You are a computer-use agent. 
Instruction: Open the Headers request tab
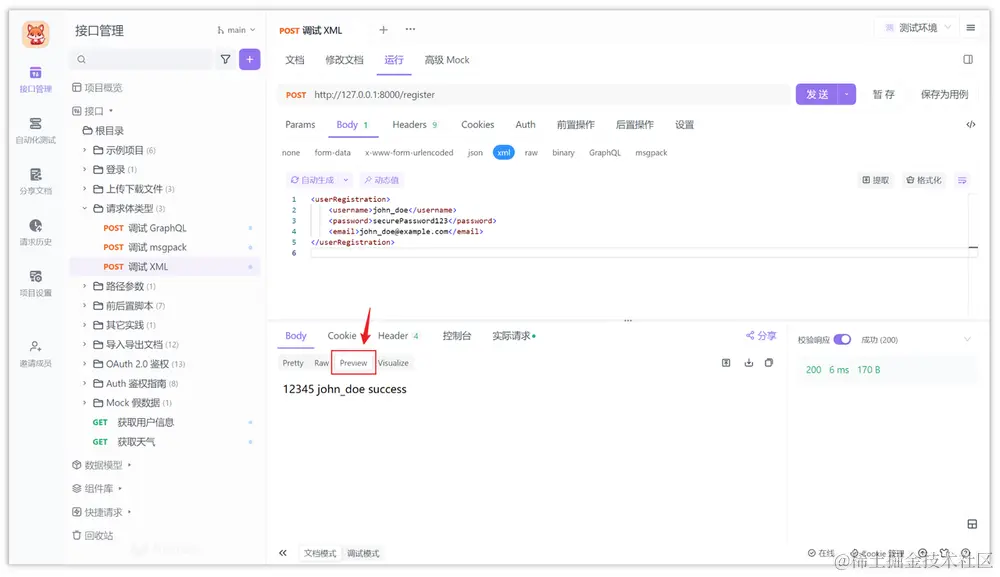coord(415,124)
